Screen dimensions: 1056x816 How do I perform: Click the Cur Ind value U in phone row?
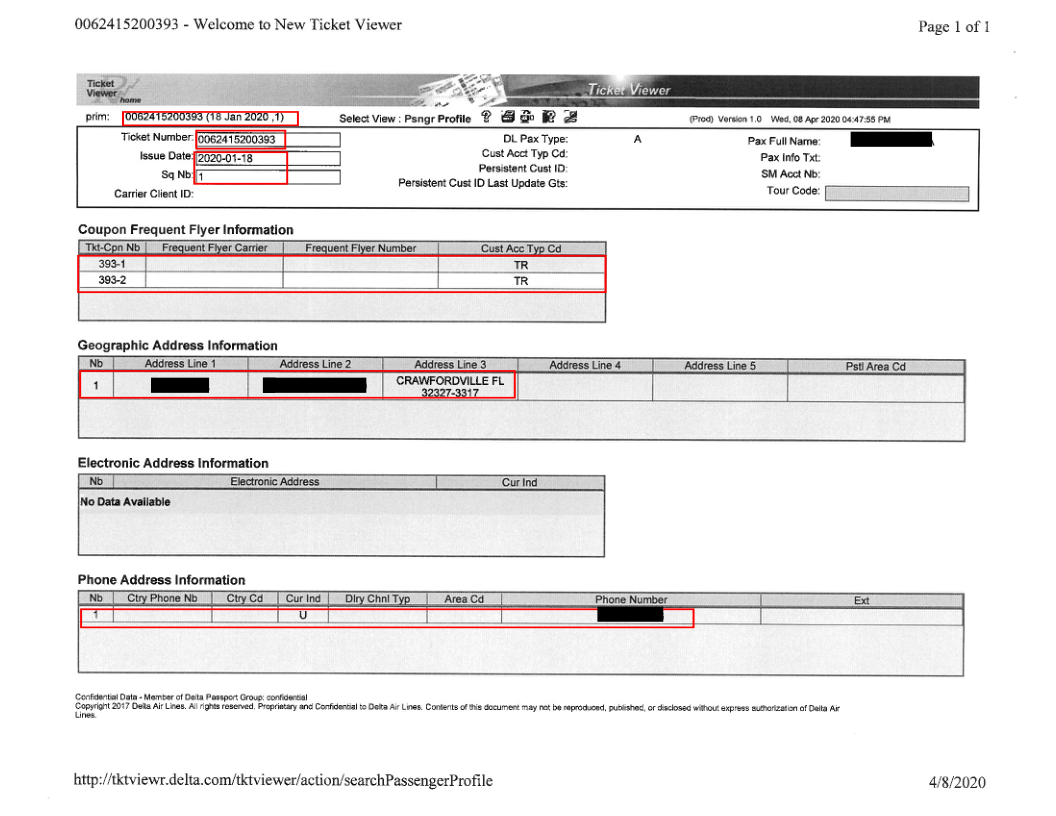[x=302, y=615]
